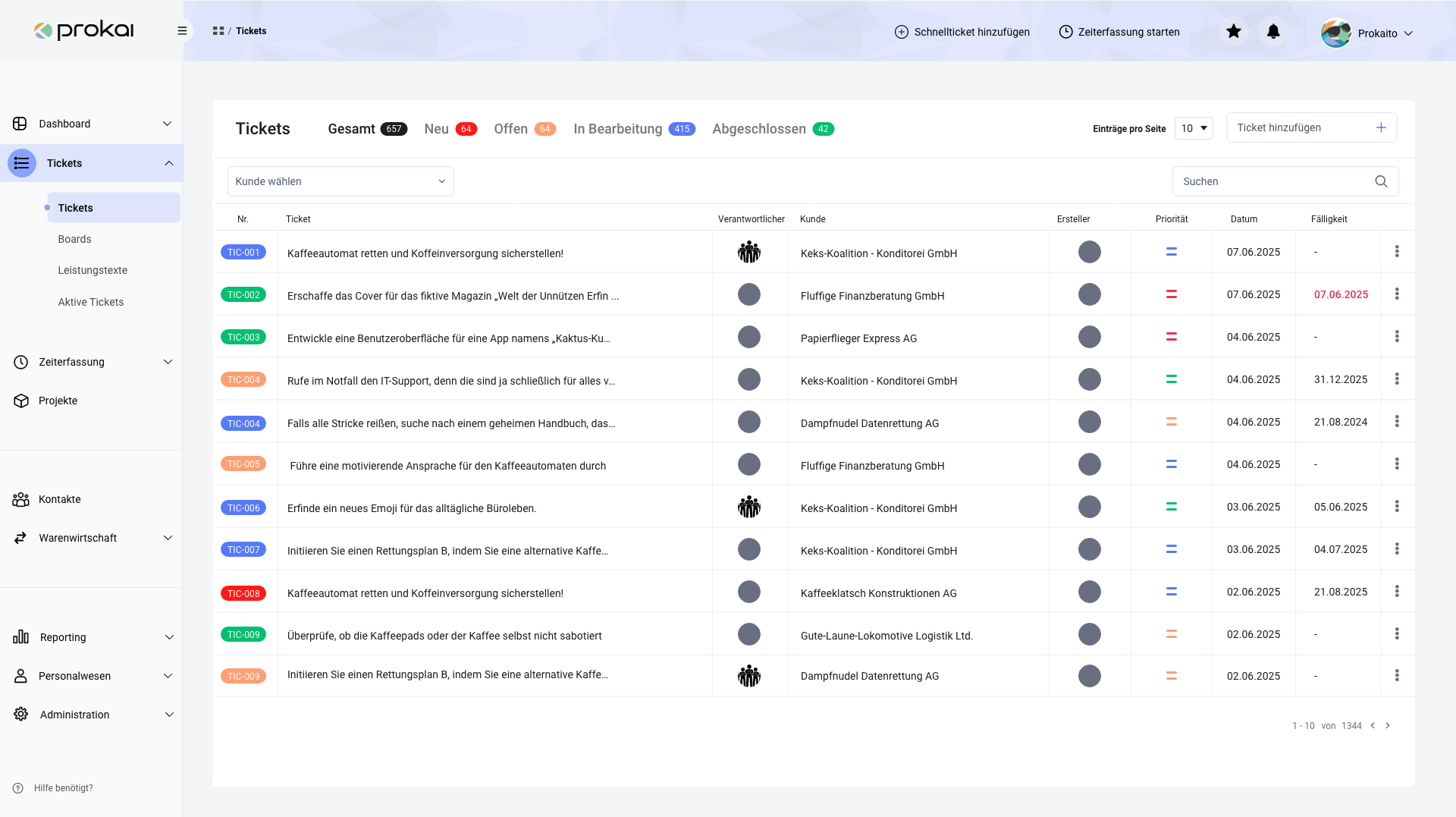This screenshot has height=817, width=1456.
Task: Click the favorites star icon in header
Action: [x=1234, y=31]
